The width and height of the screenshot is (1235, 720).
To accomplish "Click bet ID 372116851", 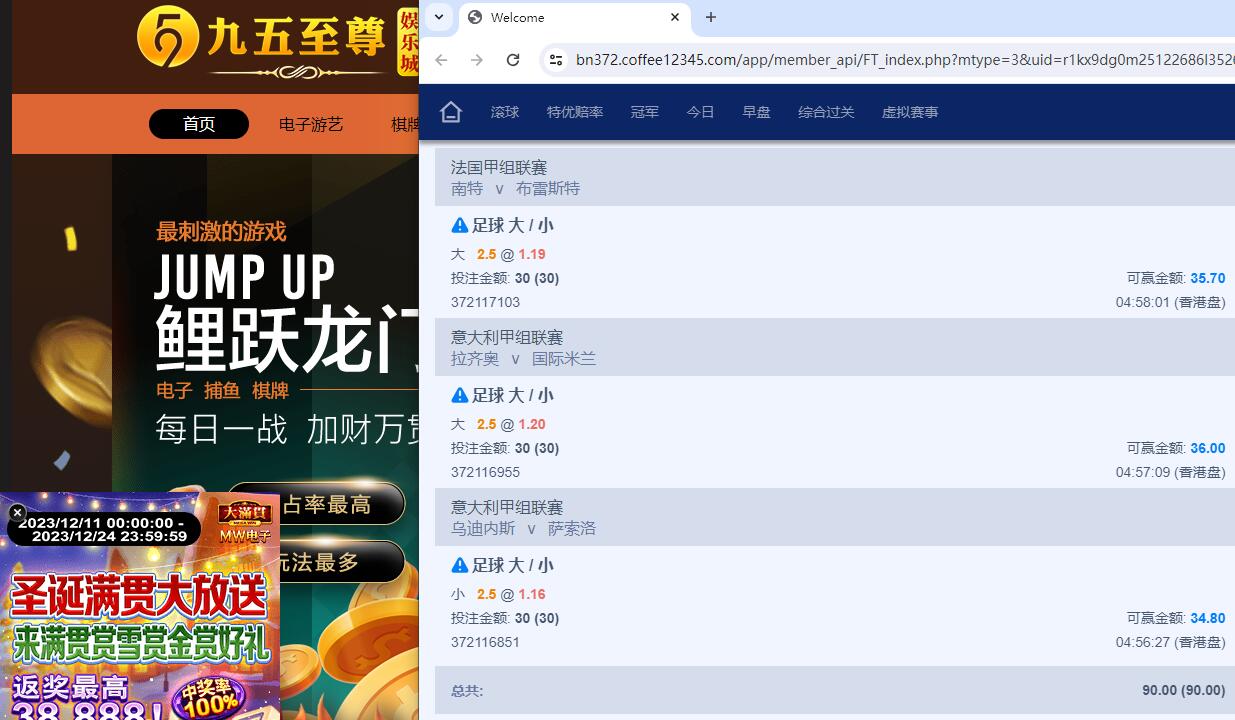I will click(485, 642).
